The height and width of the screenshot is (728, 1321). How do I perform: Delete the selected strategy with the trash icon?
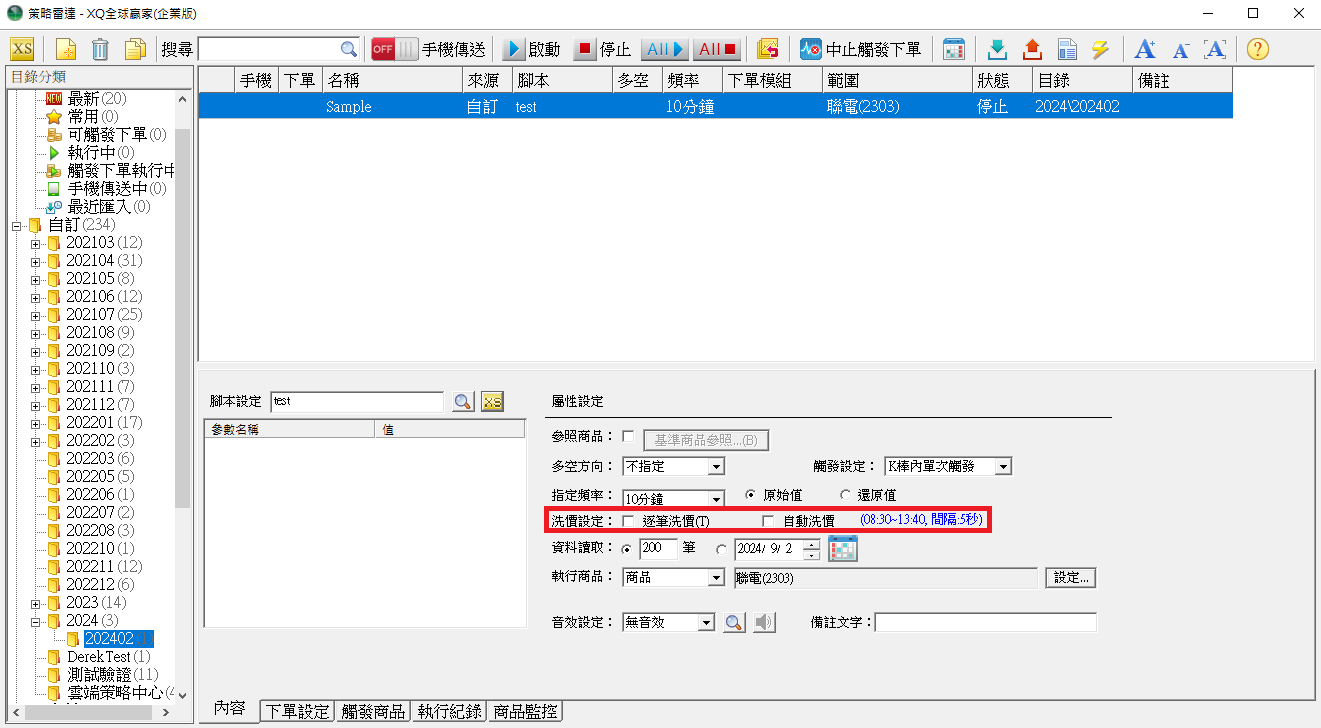[100, 49]
